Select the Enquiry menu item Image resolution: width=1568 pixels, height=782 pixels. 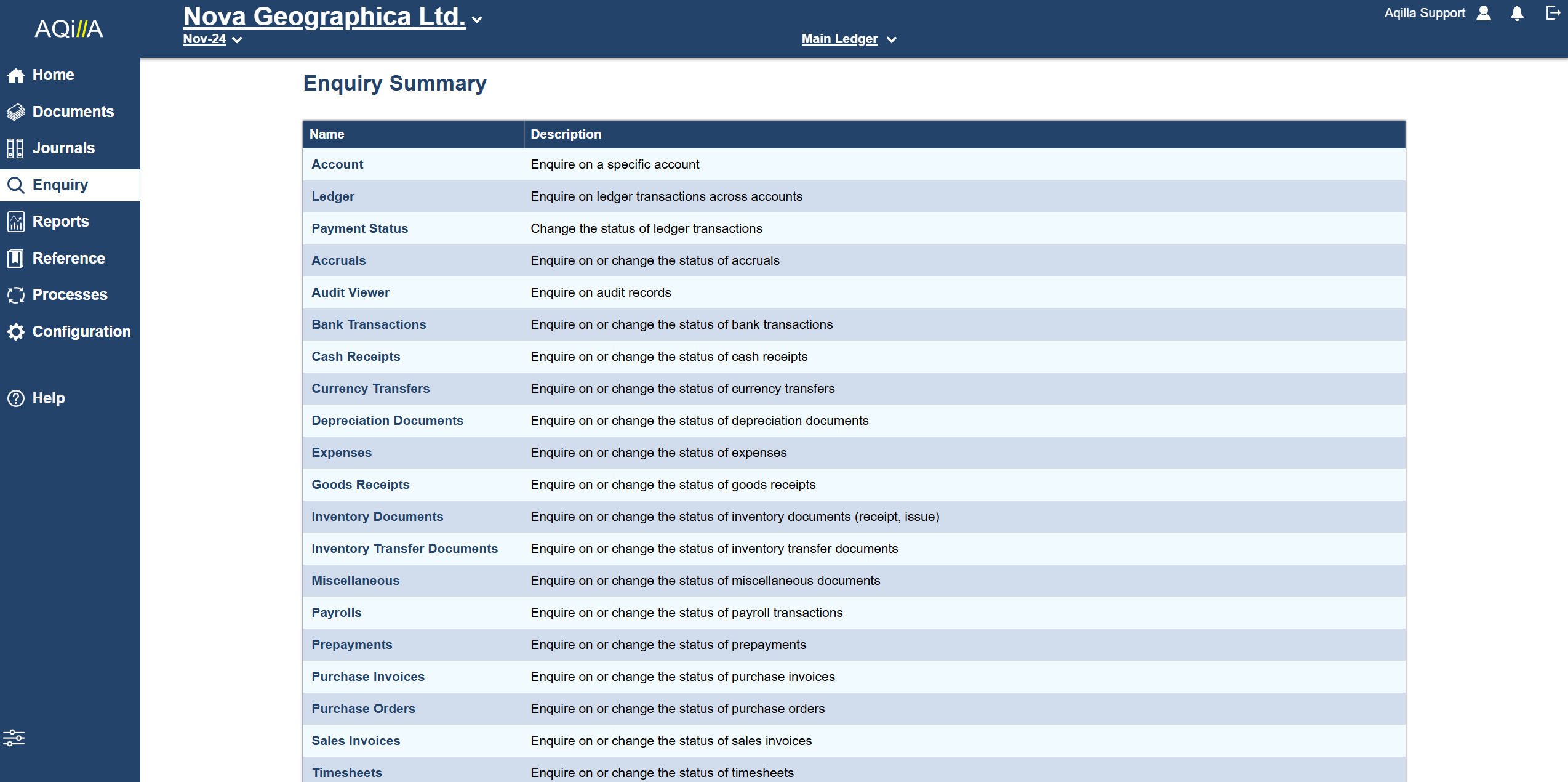60,185
